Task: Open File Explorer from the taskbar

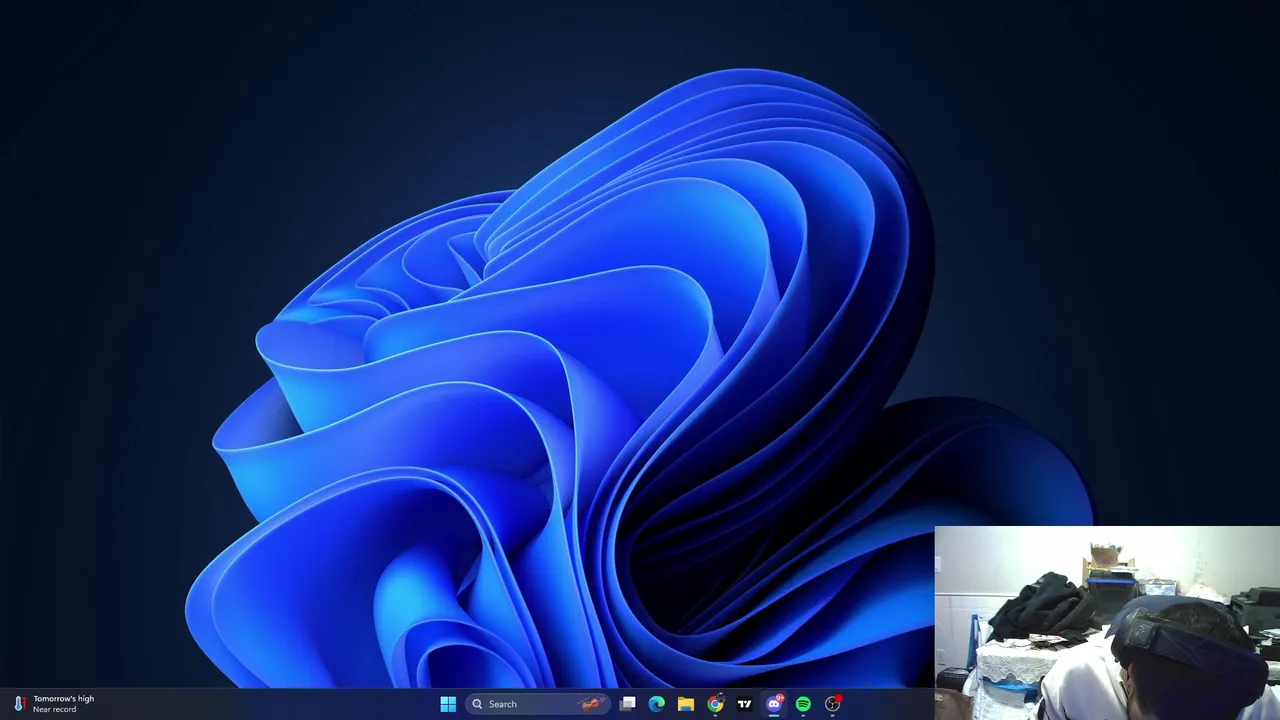Action: coord(686,704)
